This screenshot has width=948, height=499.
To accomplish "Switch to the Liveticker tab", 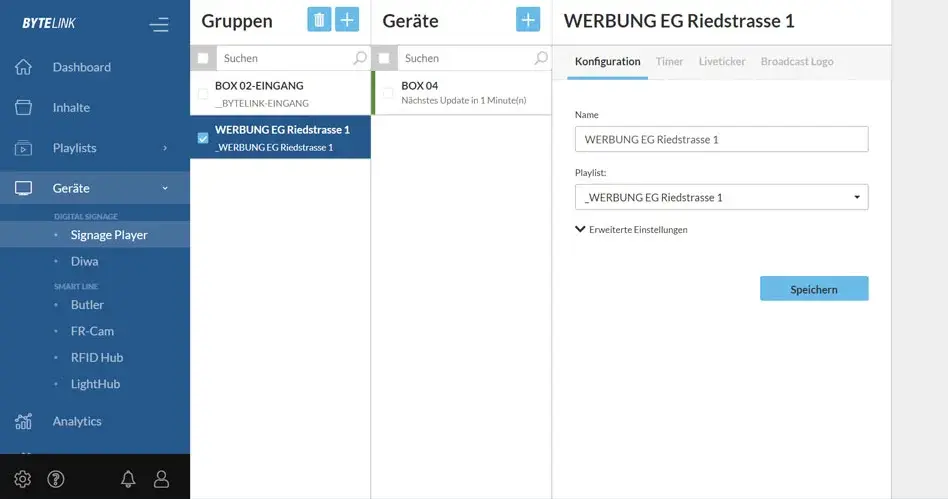I will point(722,62).
